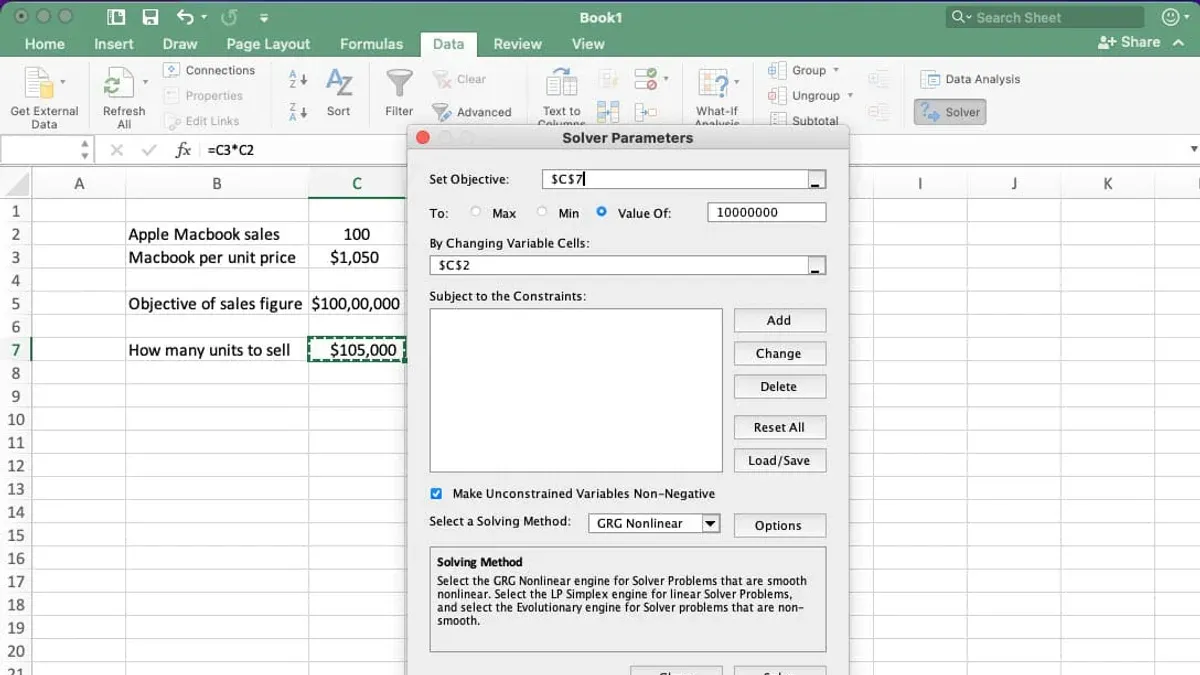Open the View tab

coord(588,44)
